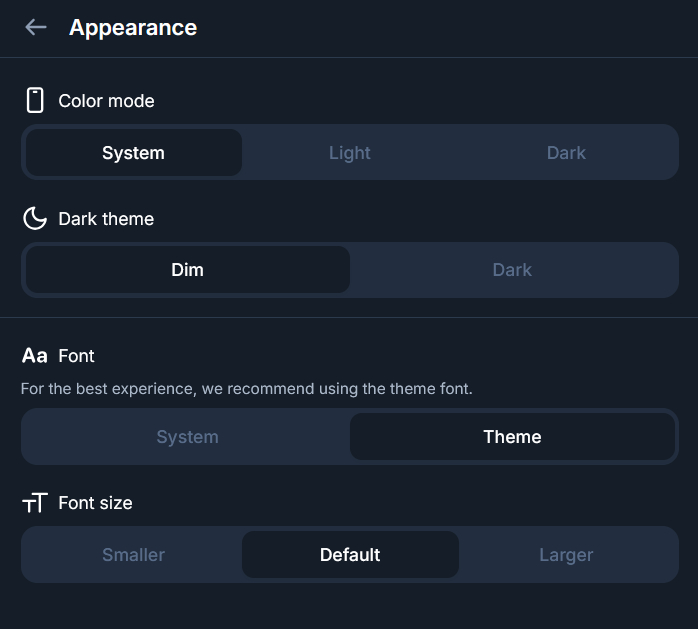Viewport: 698px width, 629px height.
Task: Set font size to Larger
Action: 566,555
